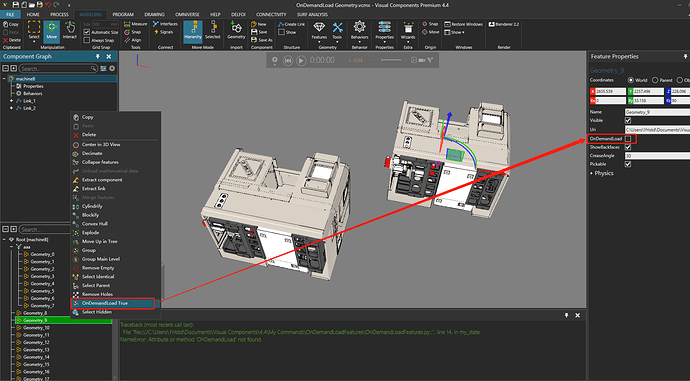This screenshot has width=690, height=381.
Task: Launch Blenderer 2.2 render
Action: 504,24
